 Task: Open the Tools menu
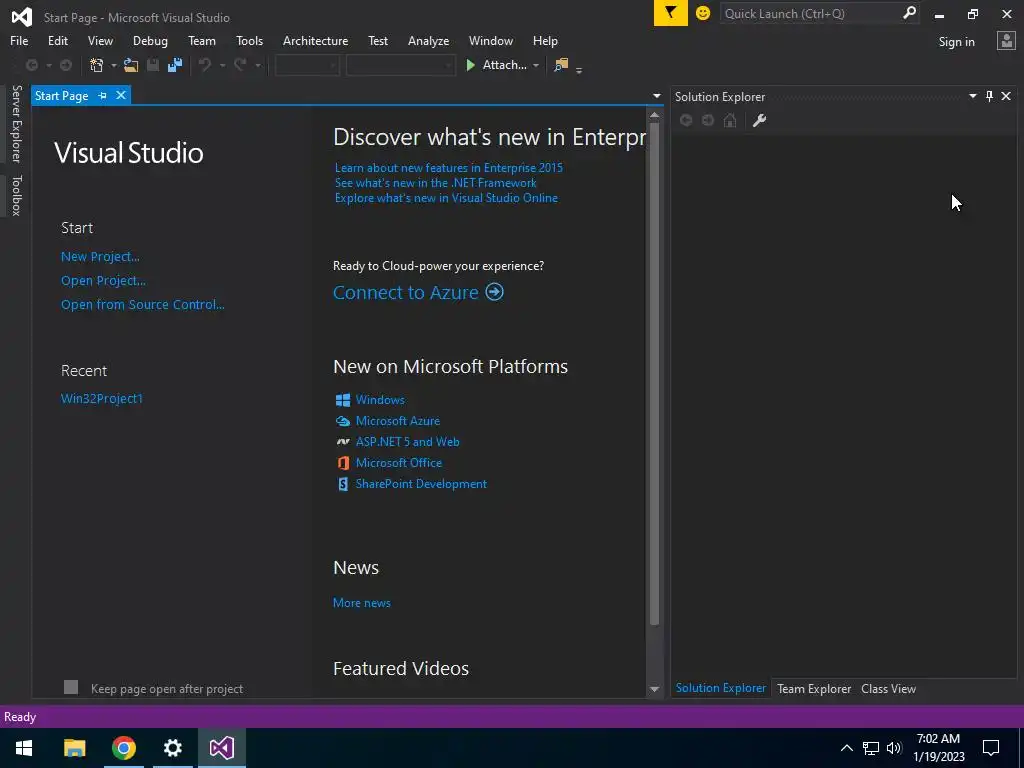(249, 40)
